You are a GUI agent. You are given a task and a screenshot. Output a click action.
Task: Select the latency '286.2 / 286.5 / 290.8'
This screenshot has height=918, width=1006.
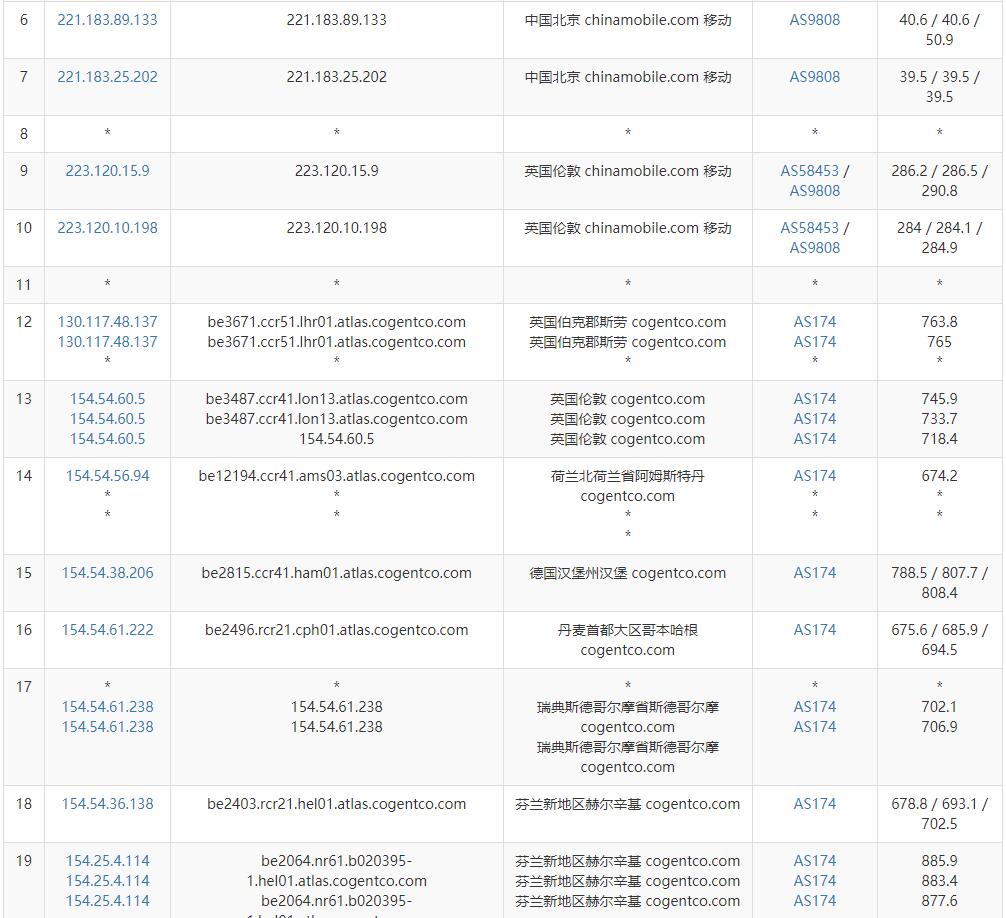tap(939, 181)
